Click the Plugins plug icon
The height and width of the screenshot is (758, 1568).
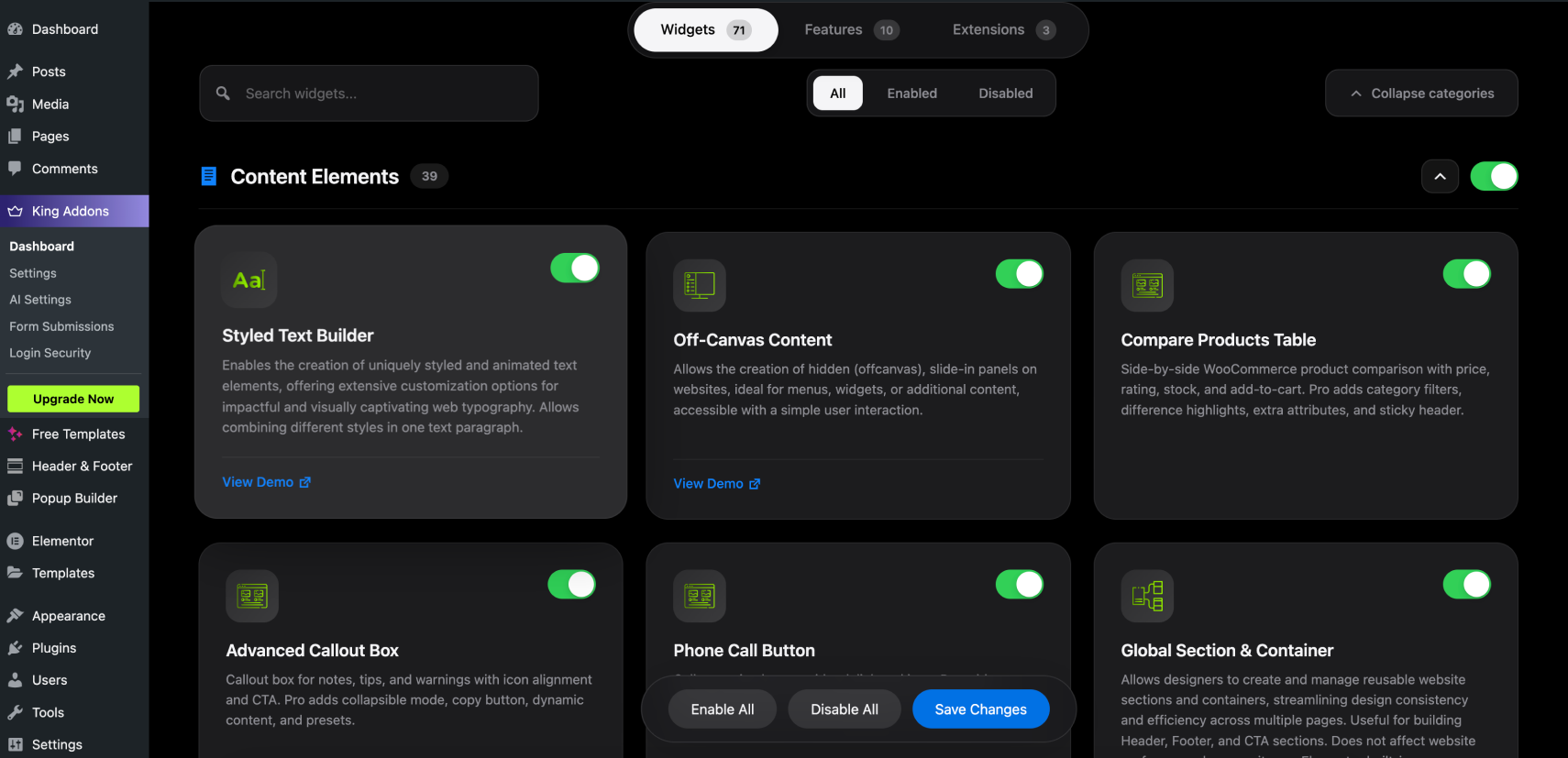pyautogui.click(x=15, y=648)
